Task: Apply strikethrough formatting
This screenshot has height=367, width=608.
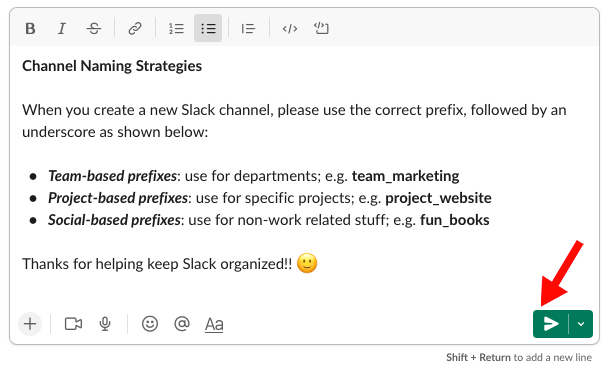Action: (94, 28)
